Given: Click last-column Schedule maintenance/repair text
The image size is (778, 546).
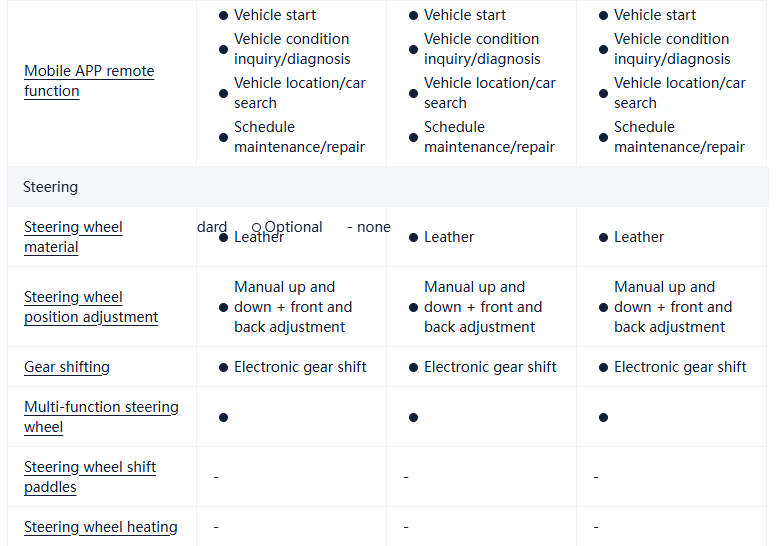Looking at the screenshot, I should [x=679, y=137].
